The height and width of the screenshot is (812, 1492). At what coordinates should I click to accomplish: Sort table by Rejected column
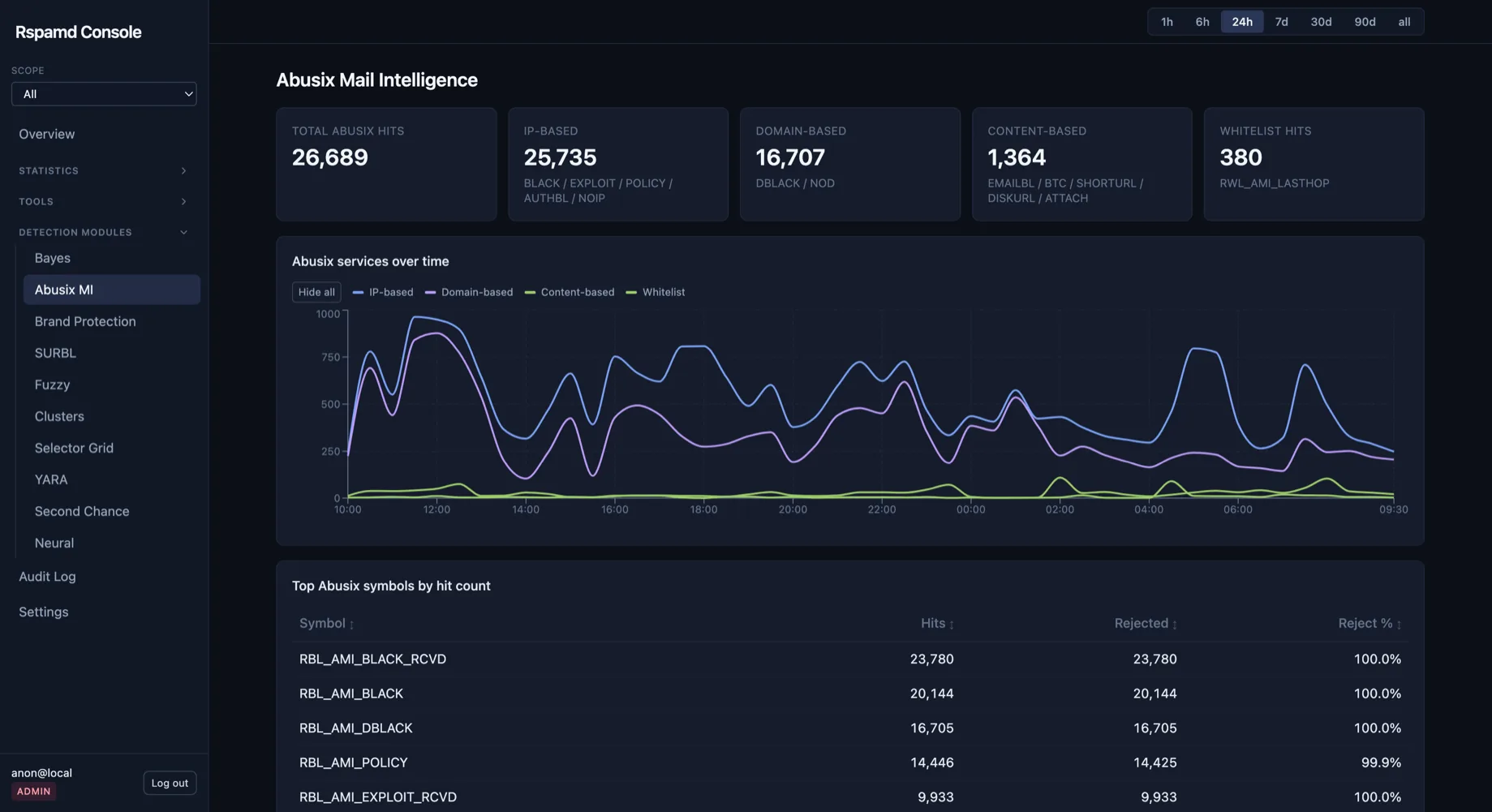[x=1146, y=624]
